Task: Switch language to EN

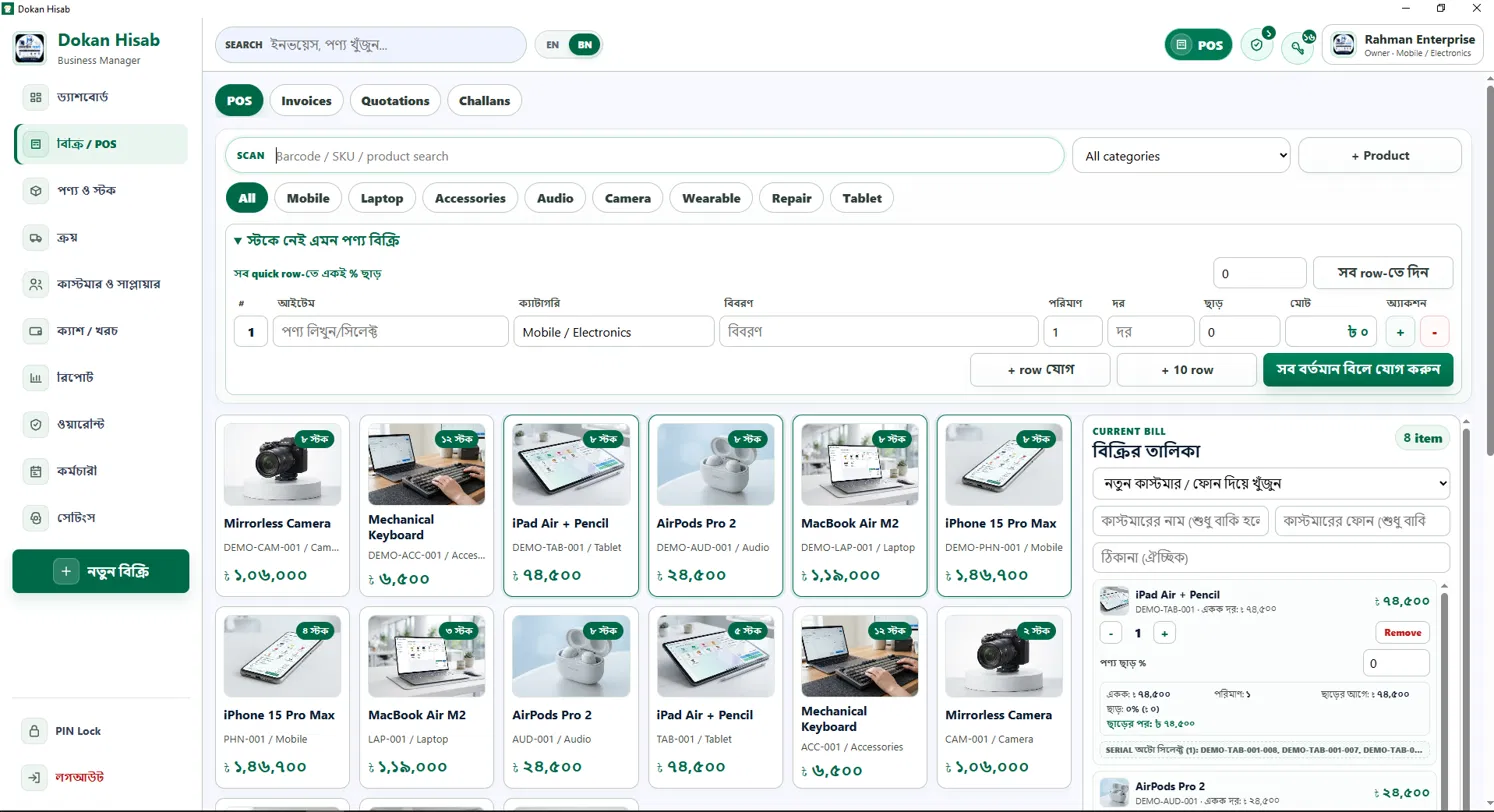Action: tap(552, 45)
